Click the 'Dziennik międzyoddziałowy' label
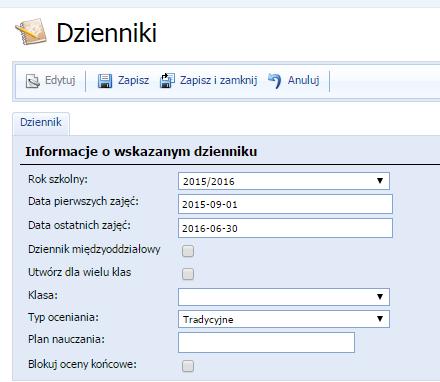The height and width of the screenshot is (382, 440). coord(94,249)
